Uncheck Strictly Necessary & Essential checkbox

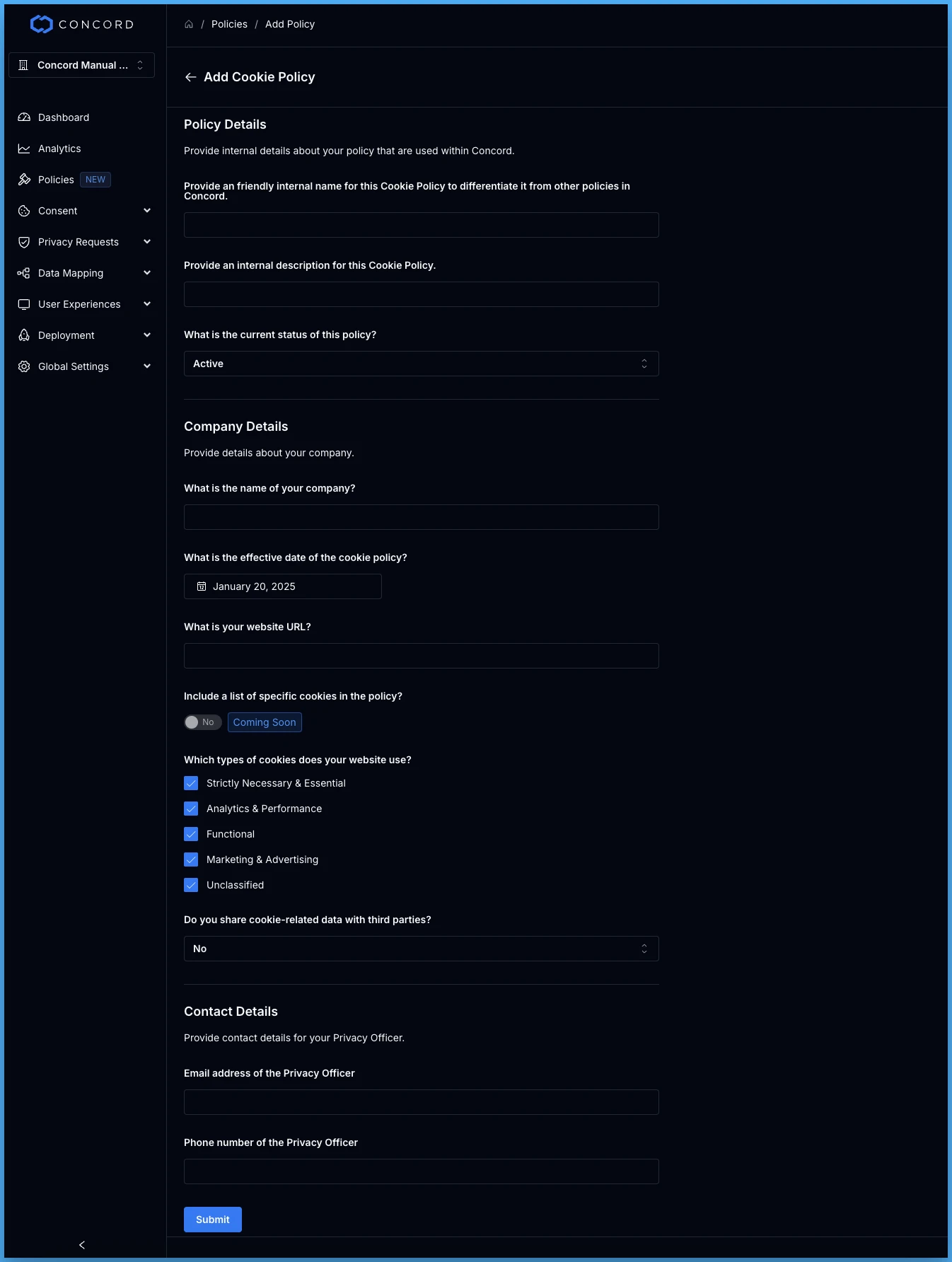[191, 783]
